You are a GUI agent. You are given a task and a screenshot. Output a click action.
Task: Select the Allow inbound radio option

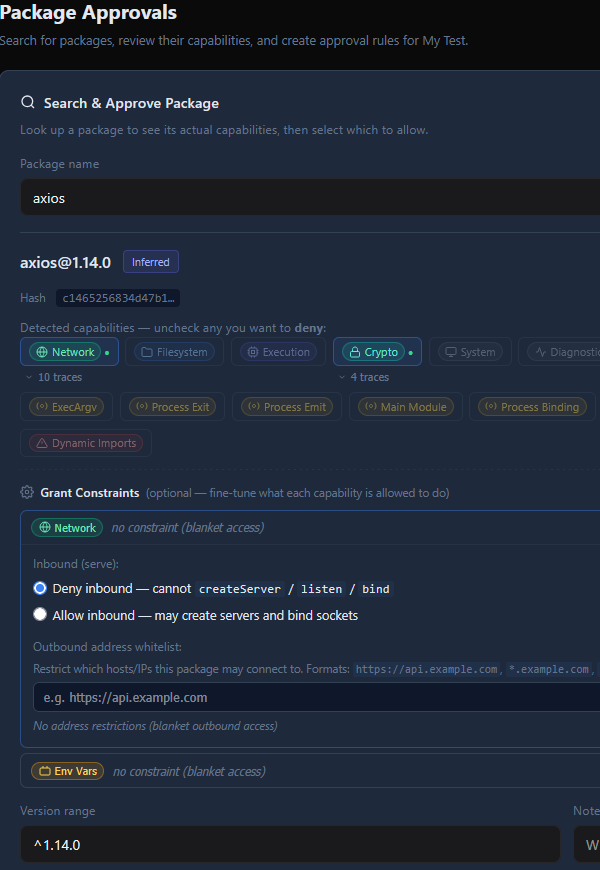click(x=40, y=615)
